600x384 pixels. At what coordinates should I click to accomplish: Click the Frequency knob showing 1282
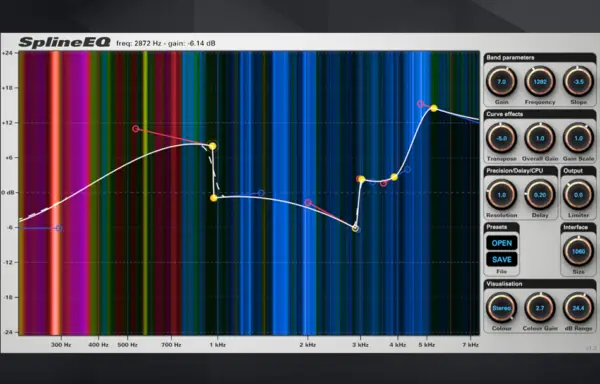(x=540, y=81)
